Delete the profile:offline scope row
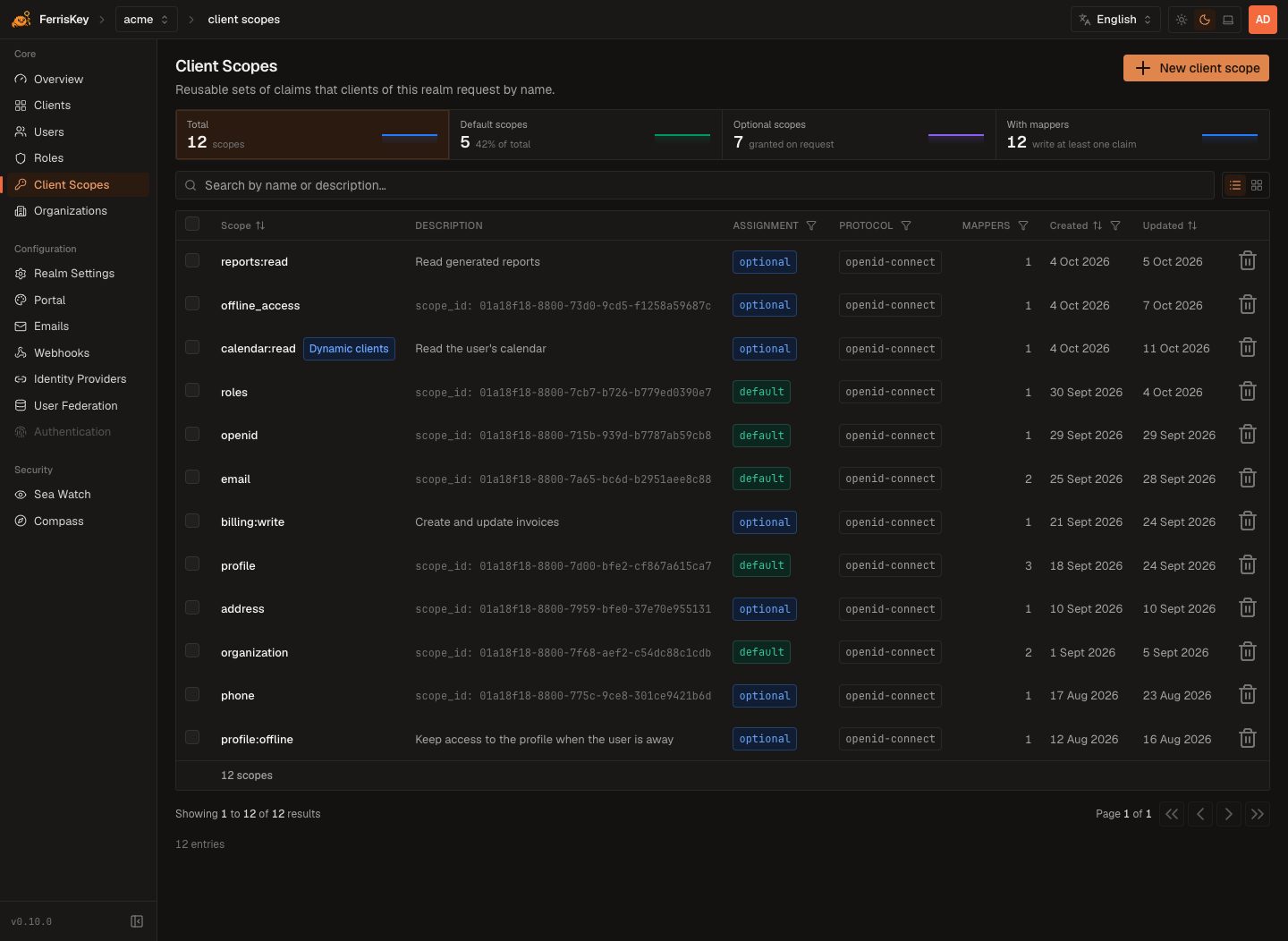The width and height of the screenshot is (1288, 941). (x=1248, y=739)
